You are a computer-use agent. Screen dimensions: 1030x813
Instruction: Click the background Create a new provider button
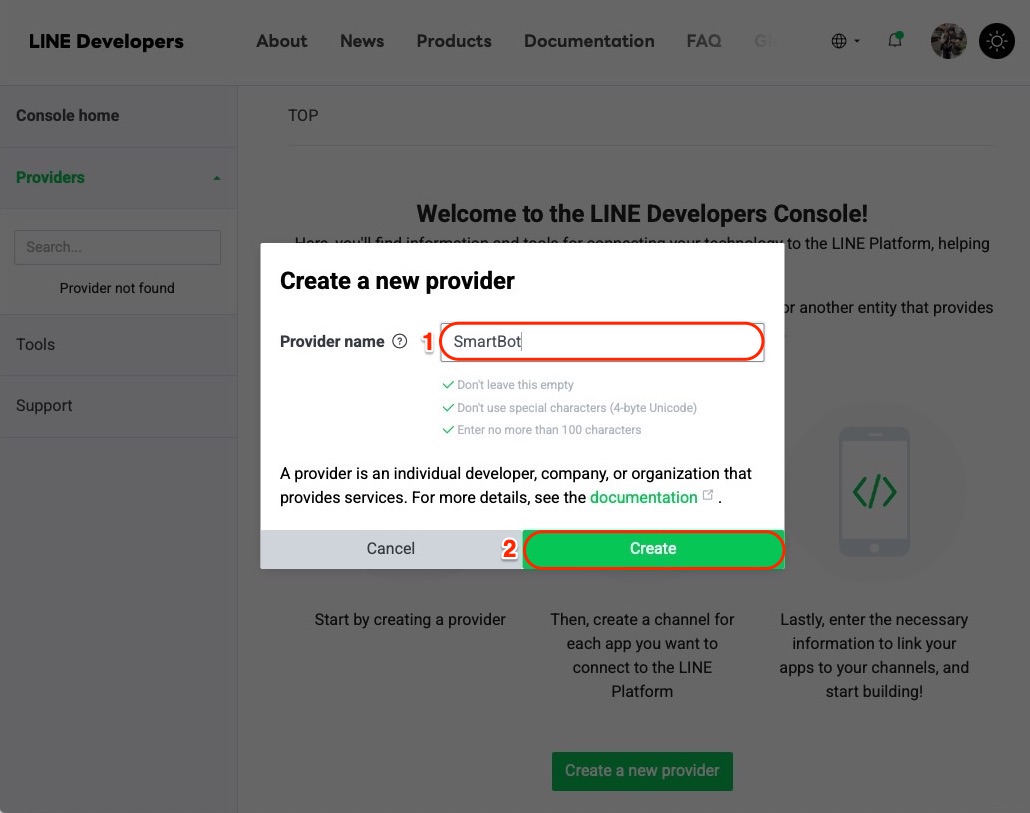tap(642, 770)
